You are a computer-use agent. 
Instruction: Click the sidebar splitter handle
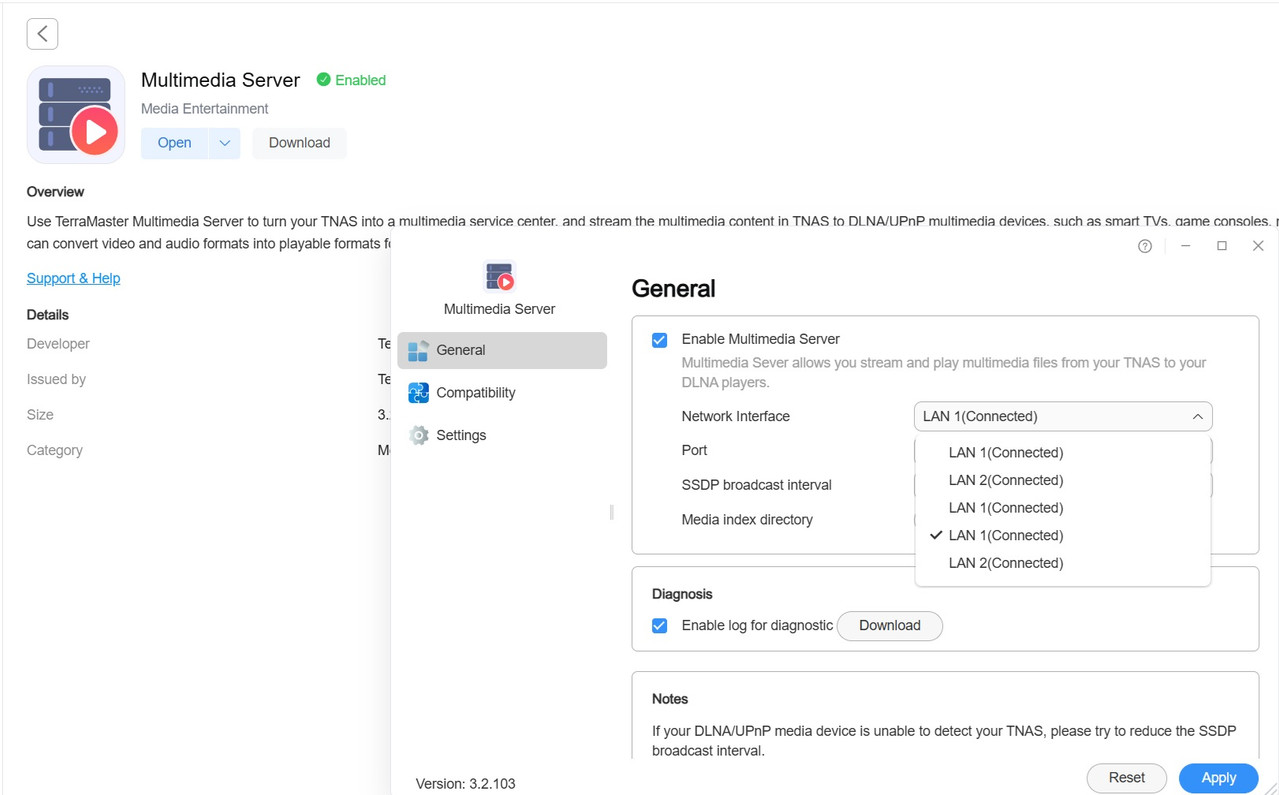click(611, 512)
